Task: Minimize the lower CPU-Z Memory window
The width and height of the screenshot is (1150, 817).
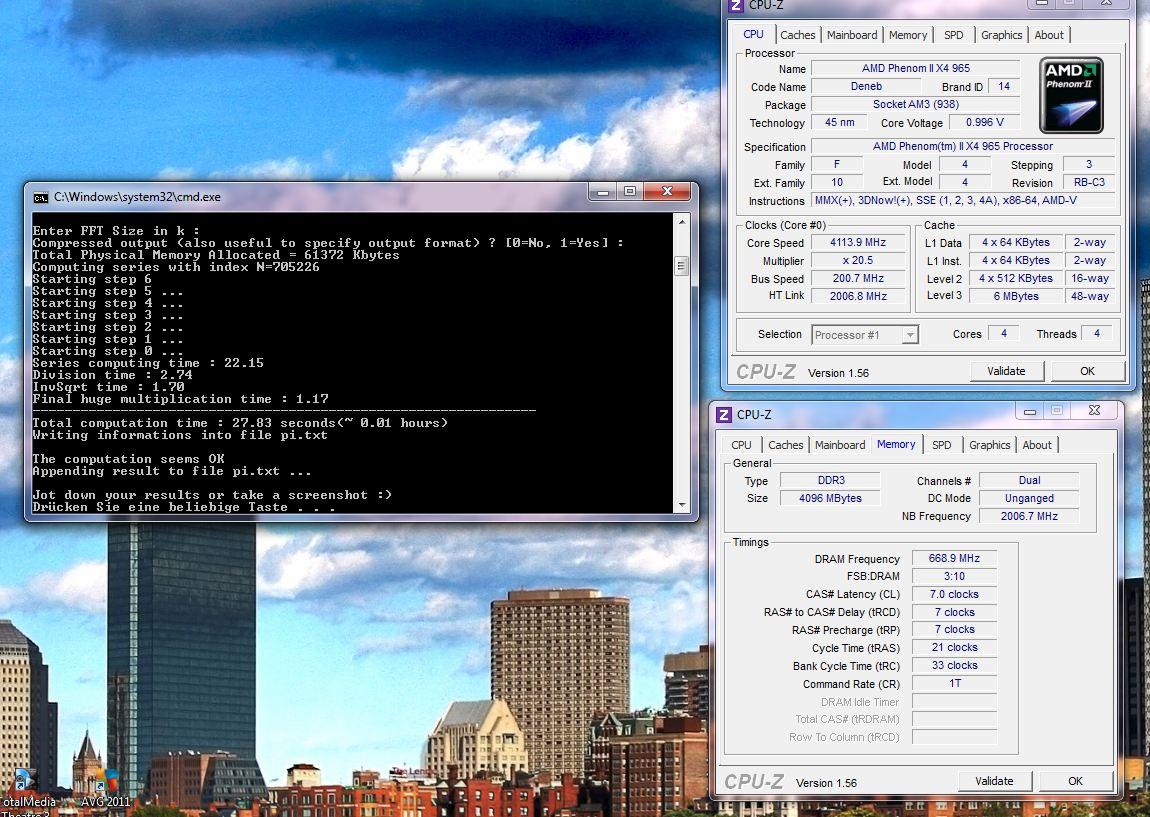Action: click(x=1030, y=411)
